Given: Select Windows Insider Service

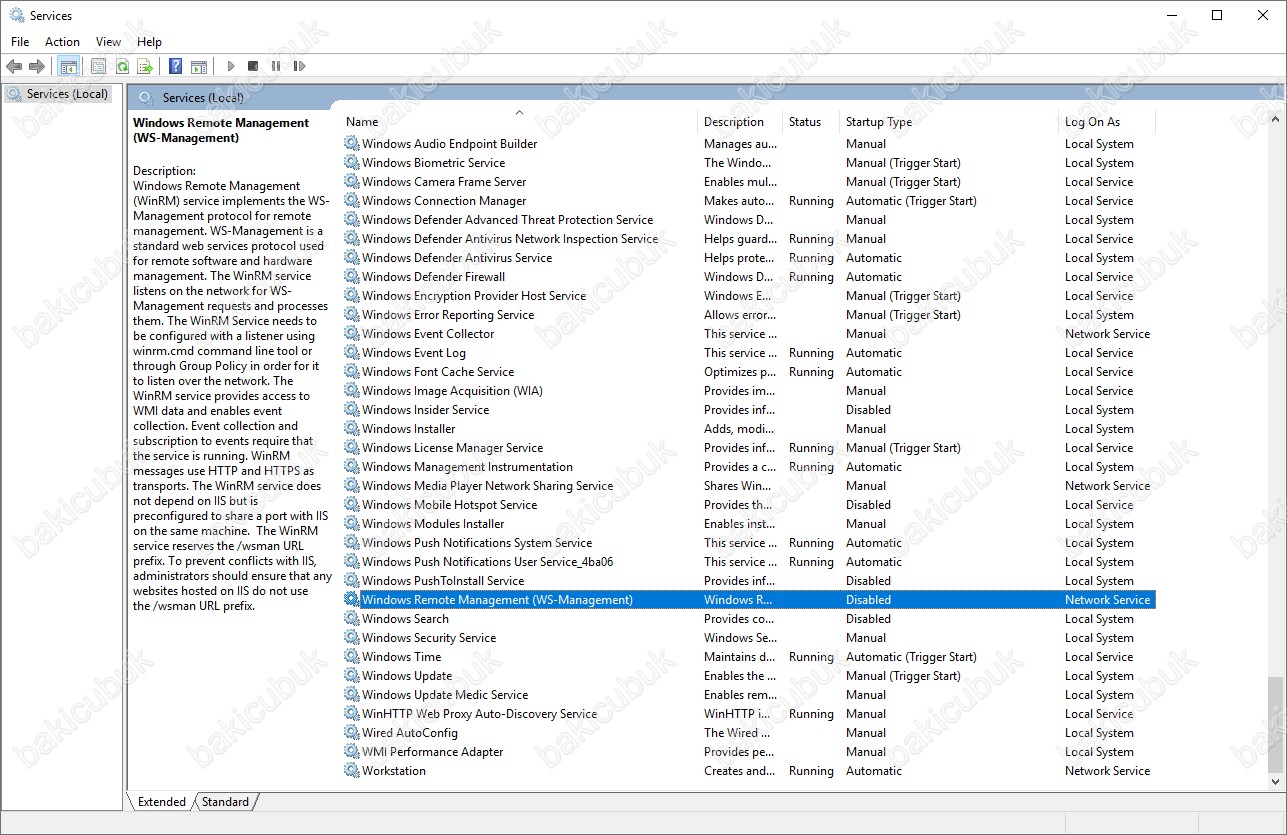Looking at the screenshot, I should [749, 410].
